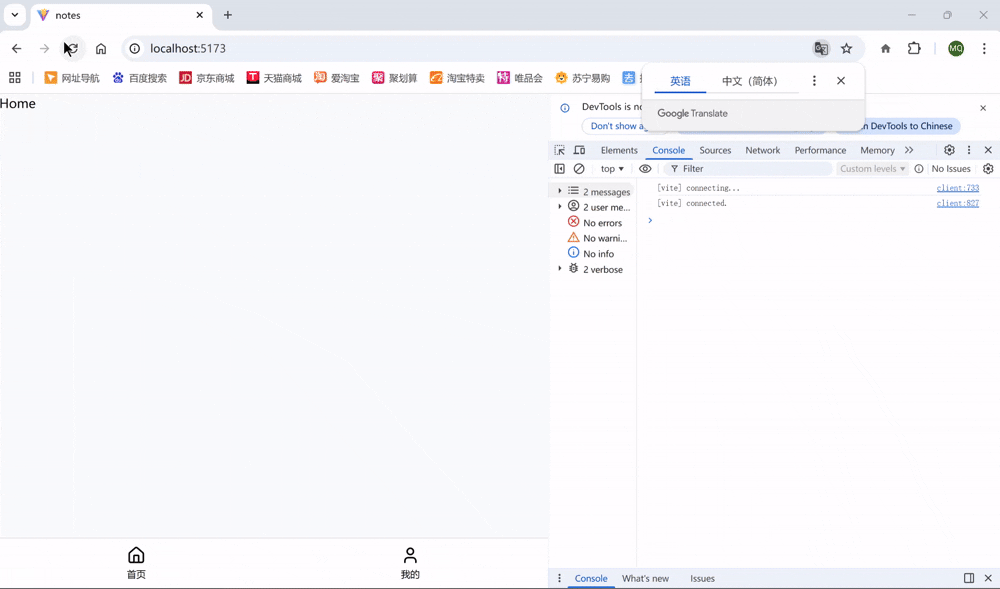Open the Issues drawer tab

(702, 579)
